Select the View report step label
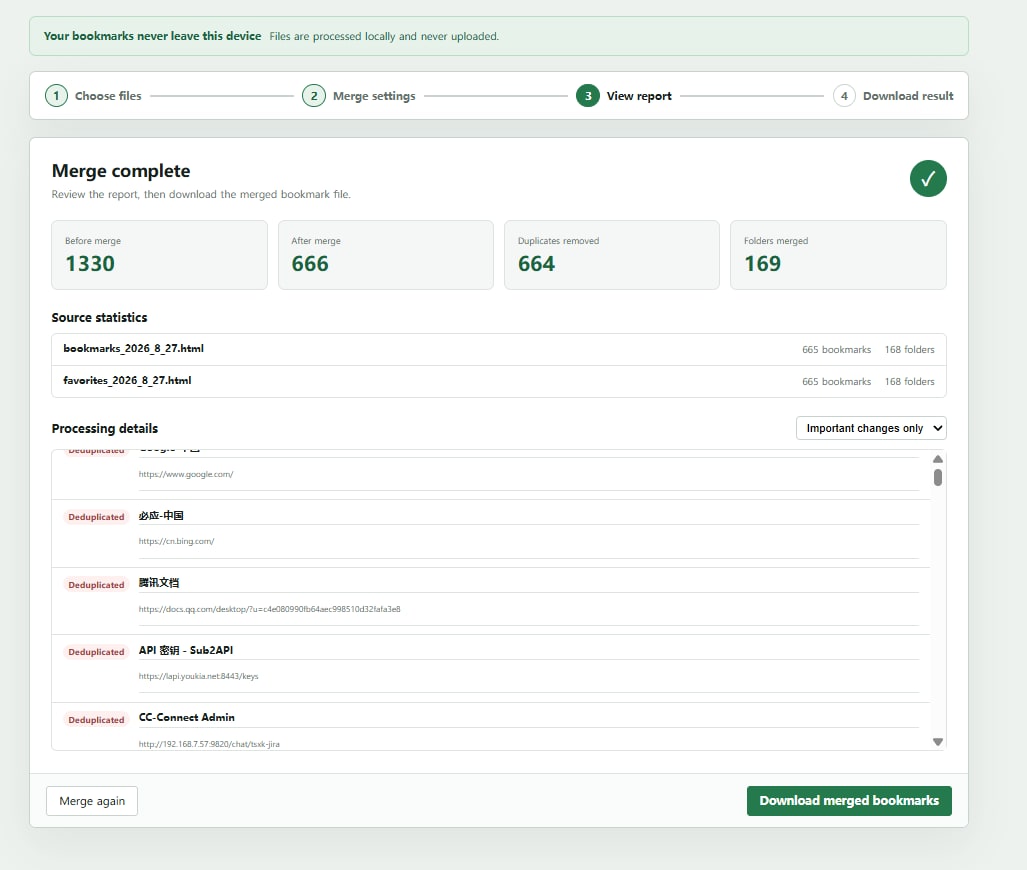1027x870 pixels. point(639,96)
